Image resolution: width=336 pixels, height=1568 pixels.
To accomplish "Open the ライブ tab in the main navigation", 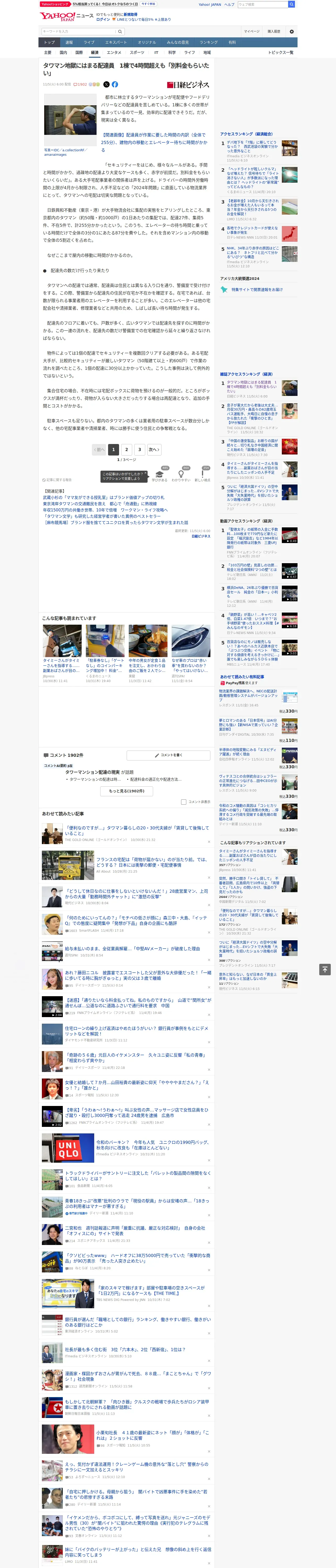I will tap(89, 43).
